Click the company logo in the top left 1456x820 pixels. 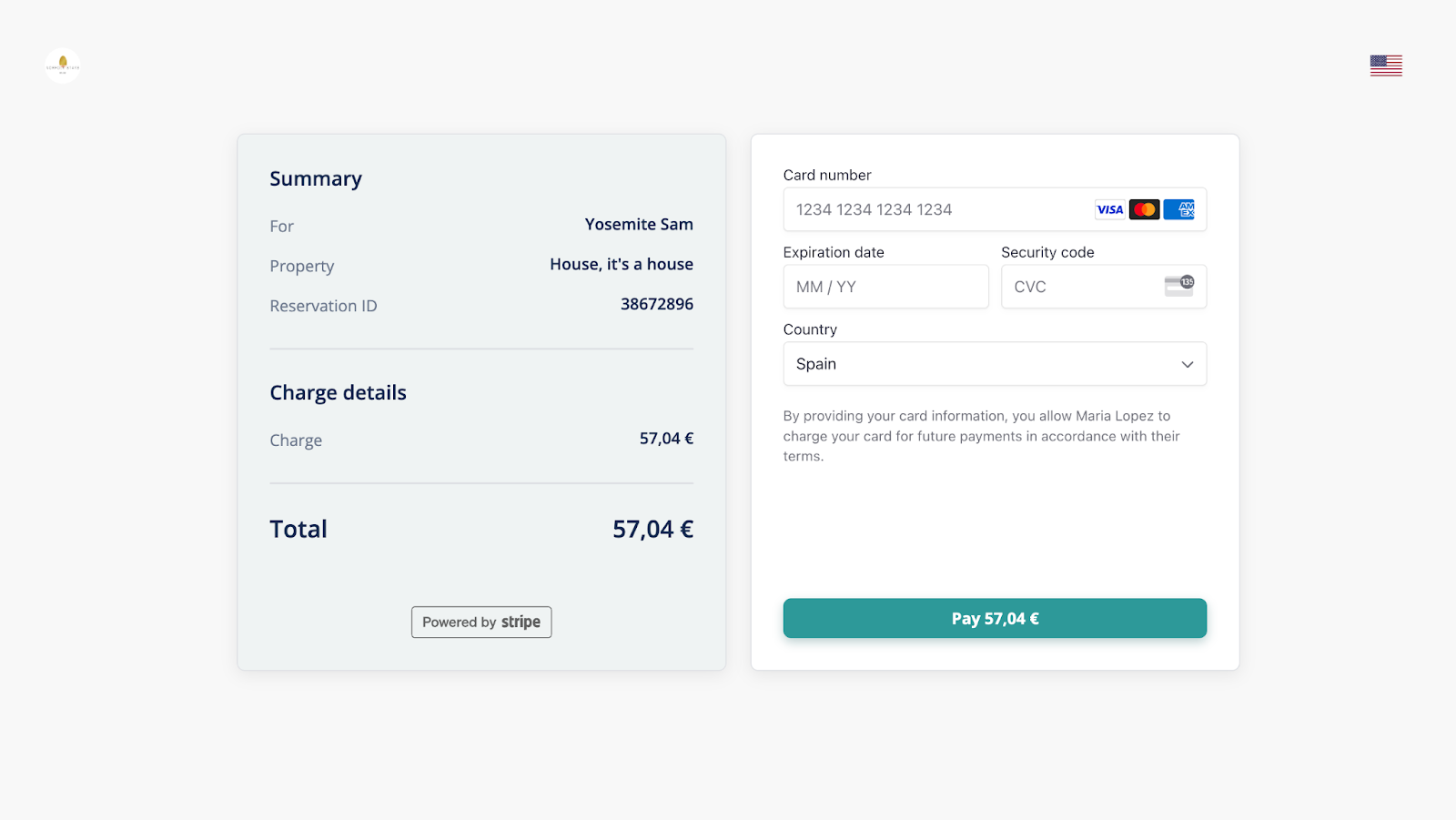point(63,66)
